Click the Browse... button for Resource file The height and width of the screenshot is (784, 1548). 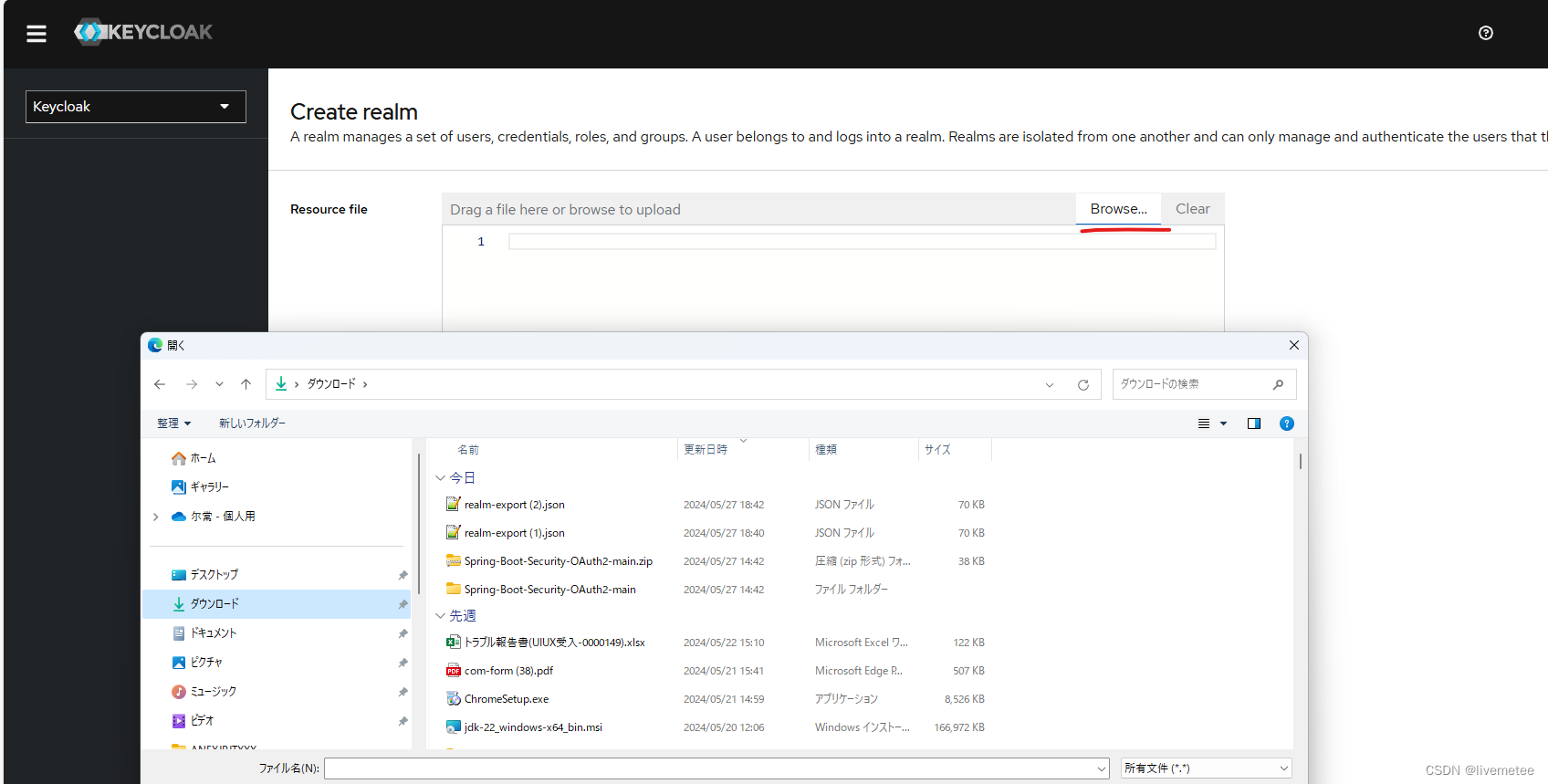pos(1118,209)
